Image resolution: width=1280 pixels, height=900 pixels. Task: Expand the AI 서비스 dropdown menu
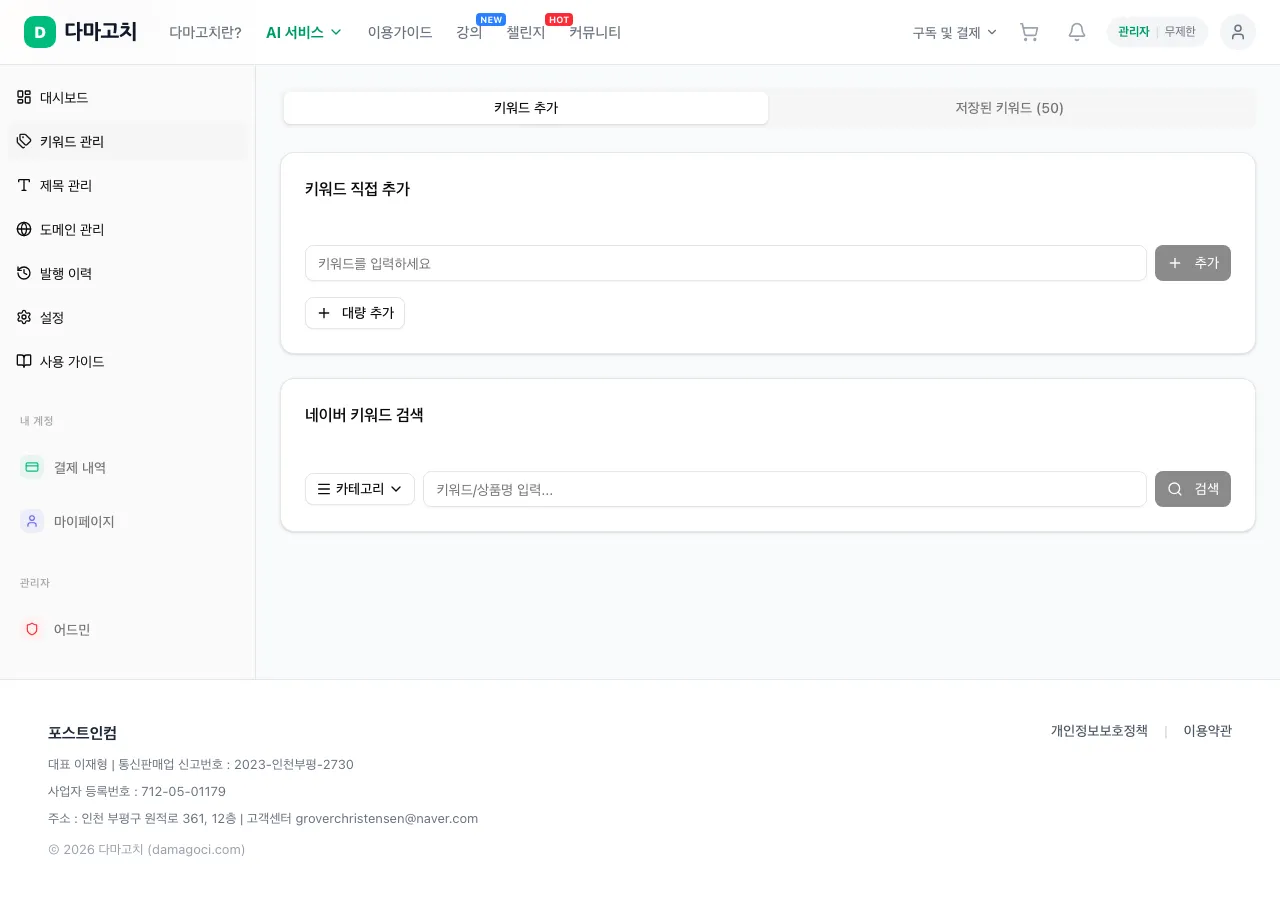[304, 32]
